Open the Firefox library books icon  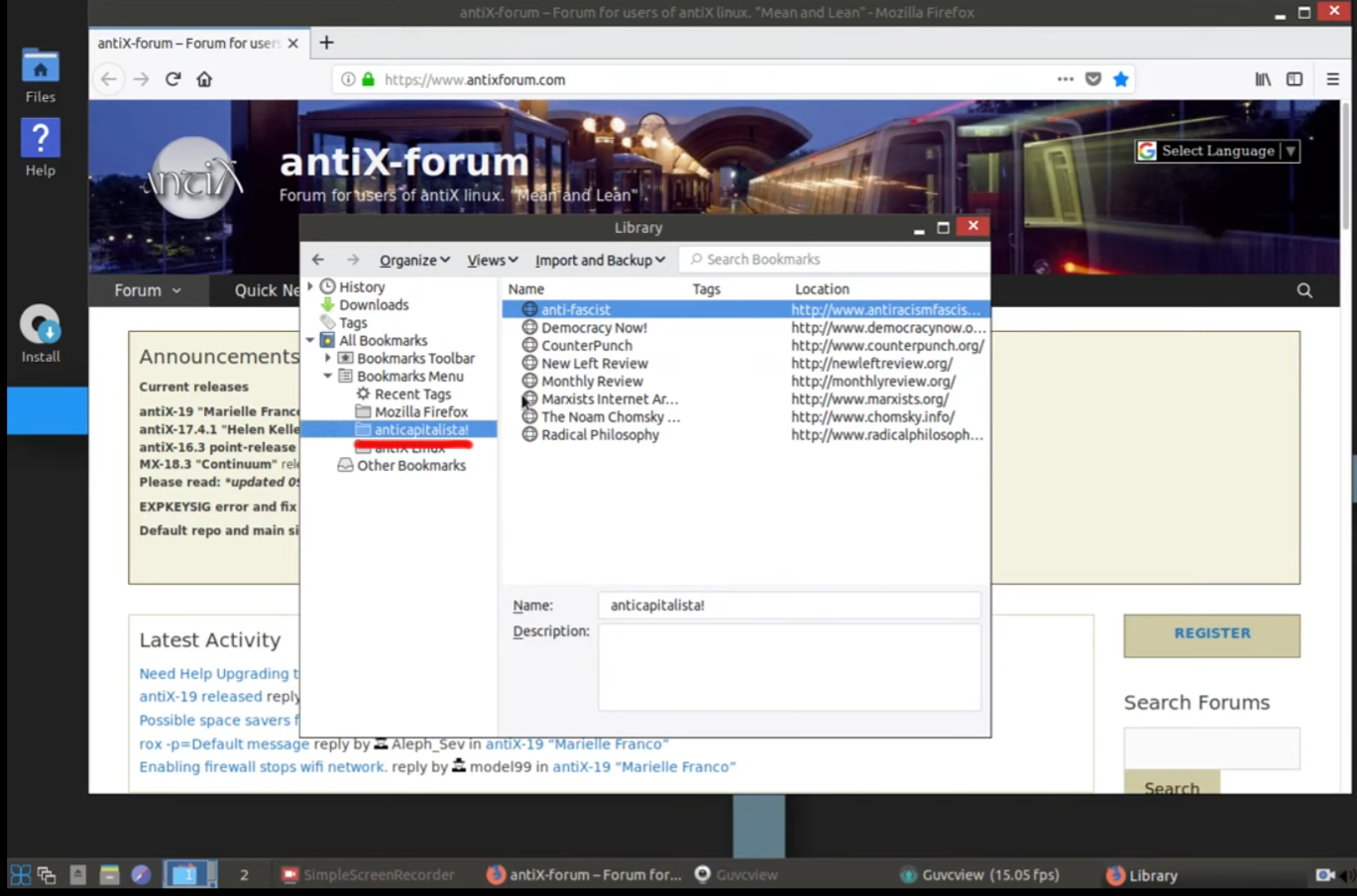click(x=1263, y=79)
